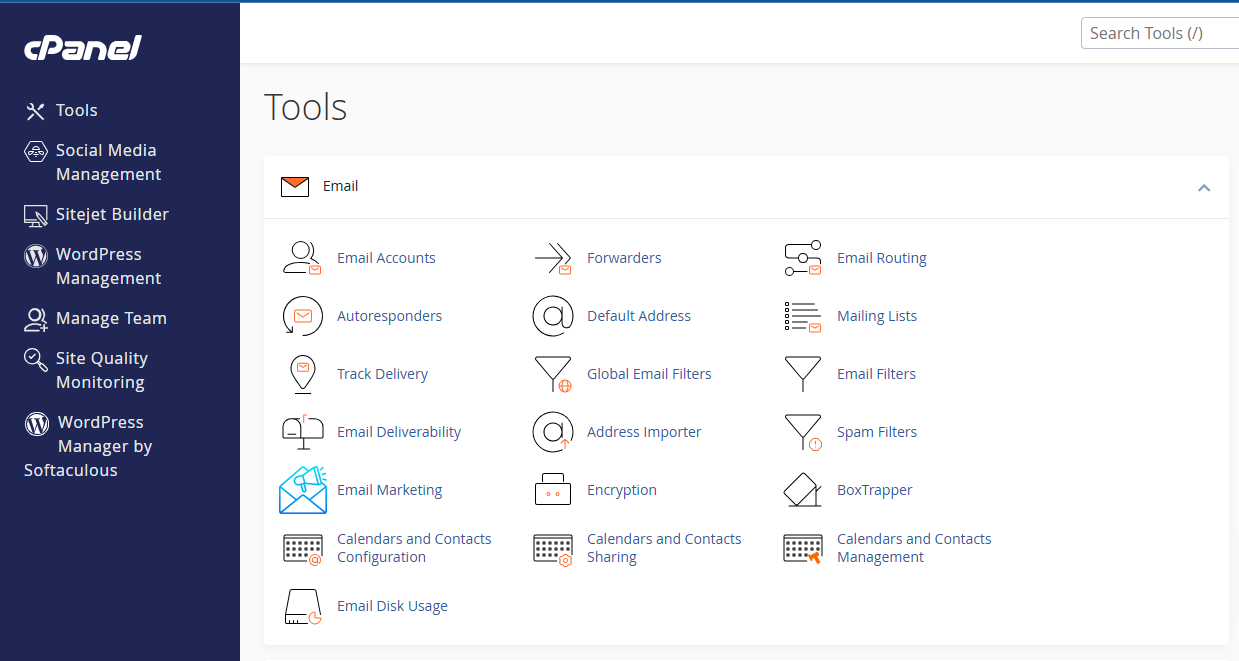Open the Spam Filters link
Screen dimensions: 1239x661
[x=877, y=432]
